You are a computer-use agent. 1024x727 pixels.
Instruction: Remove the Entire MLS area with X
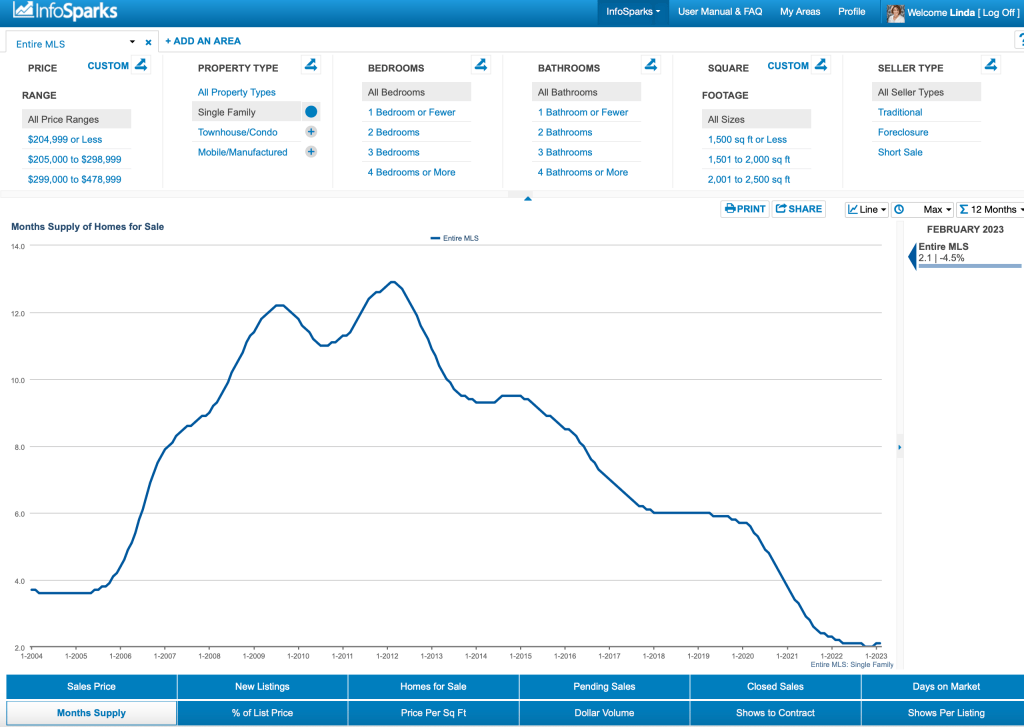point(148,43)
